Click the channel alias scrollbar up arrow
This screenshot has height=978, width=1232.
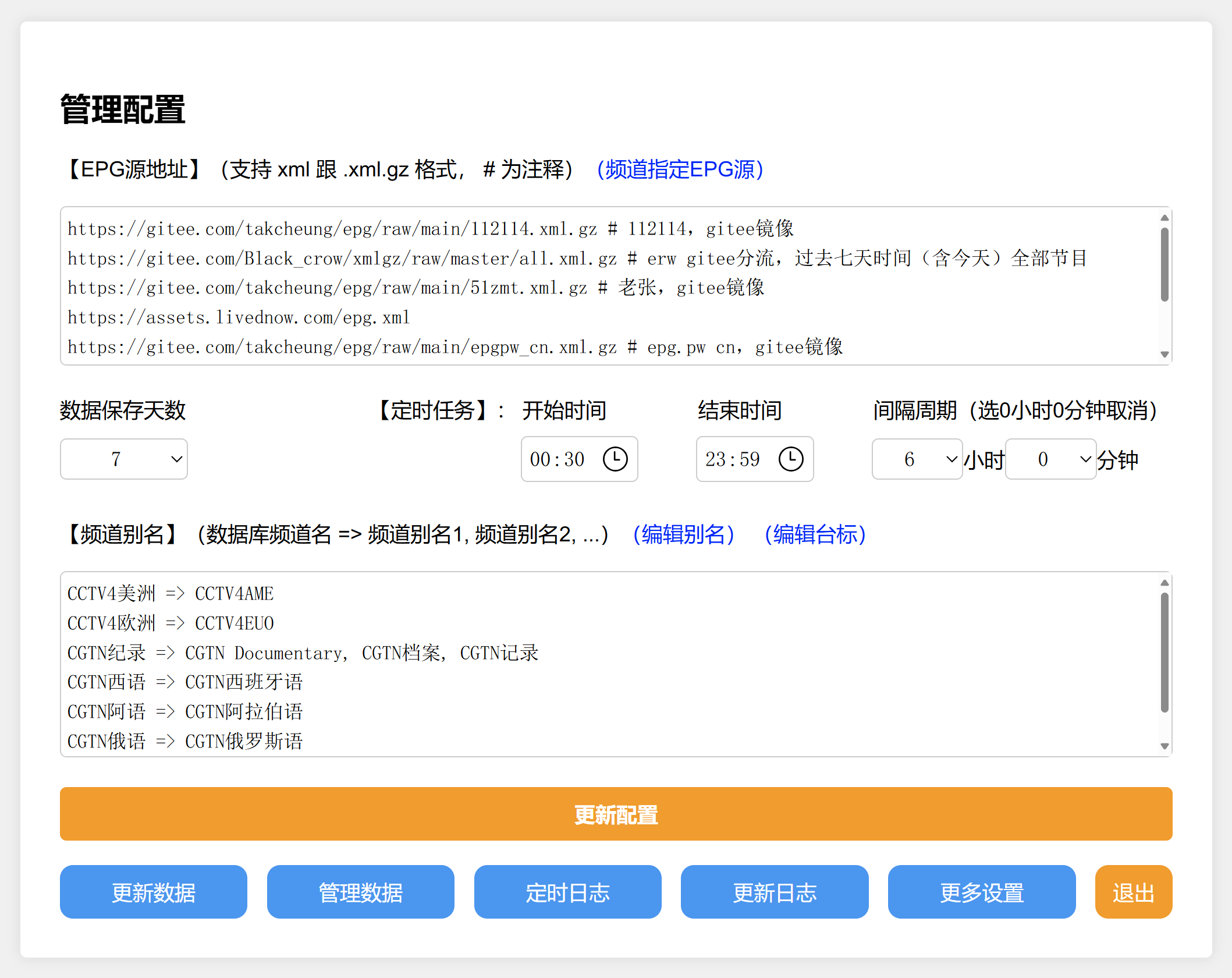[1164, 583]
